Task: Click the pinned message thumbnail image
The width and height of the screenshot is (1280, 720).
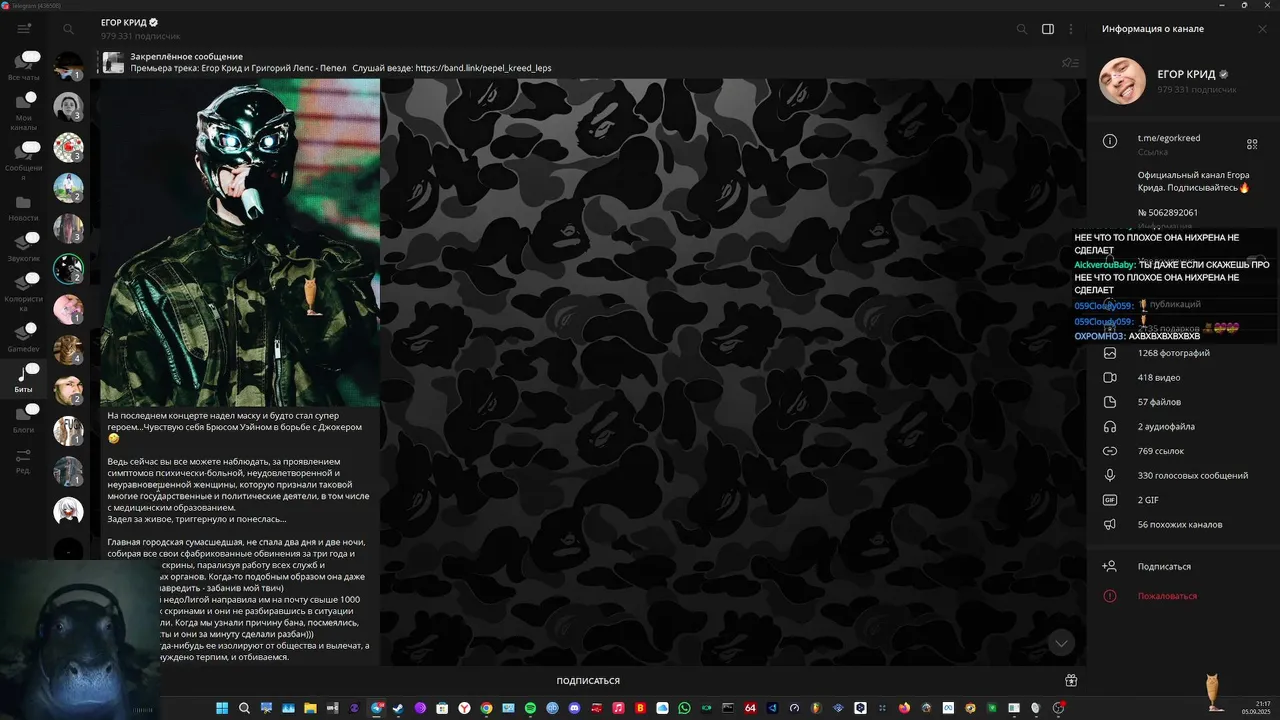Action: click(113, 63)
